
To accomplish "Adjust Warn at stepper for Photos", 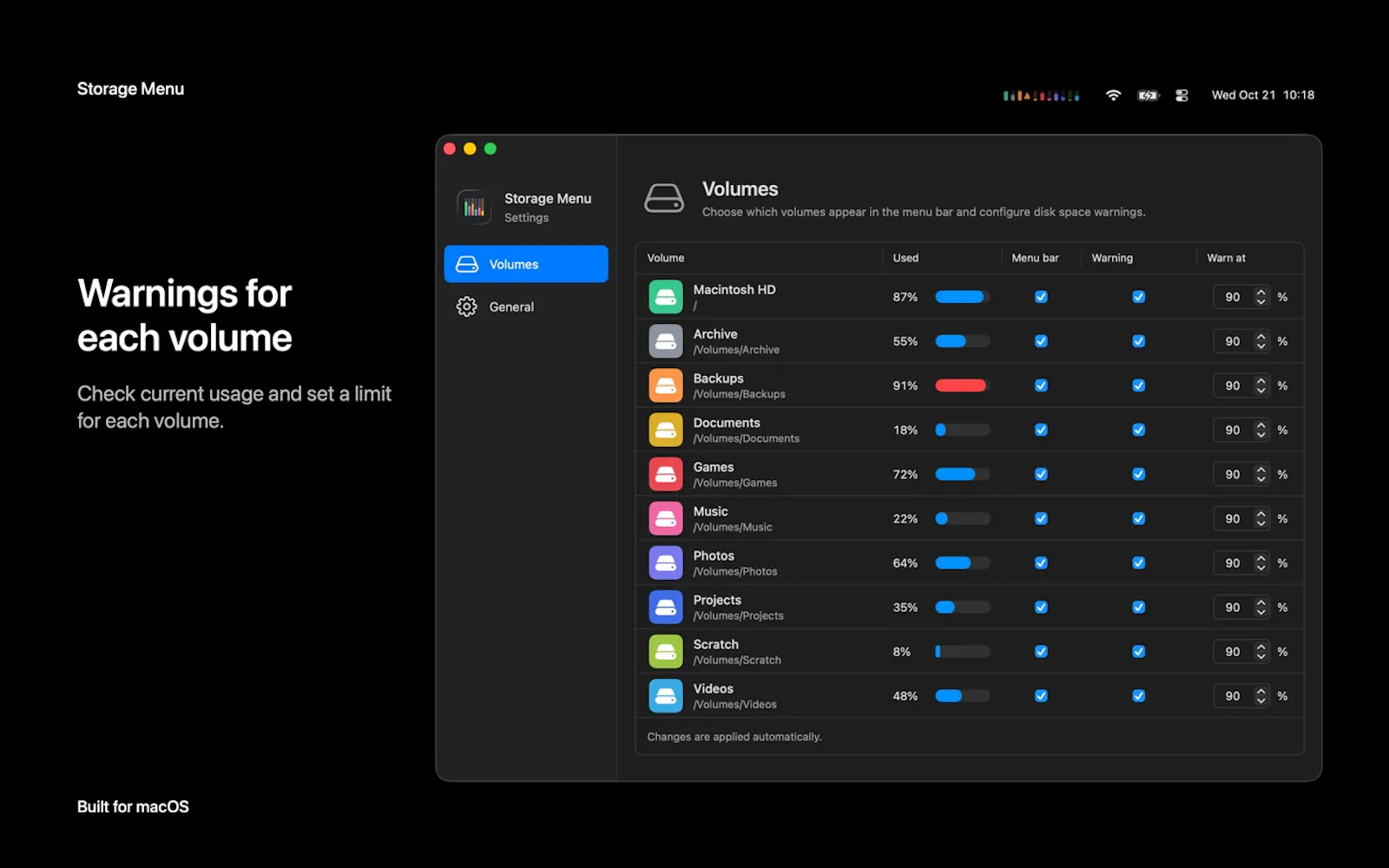I will (x=1261, y=562).
